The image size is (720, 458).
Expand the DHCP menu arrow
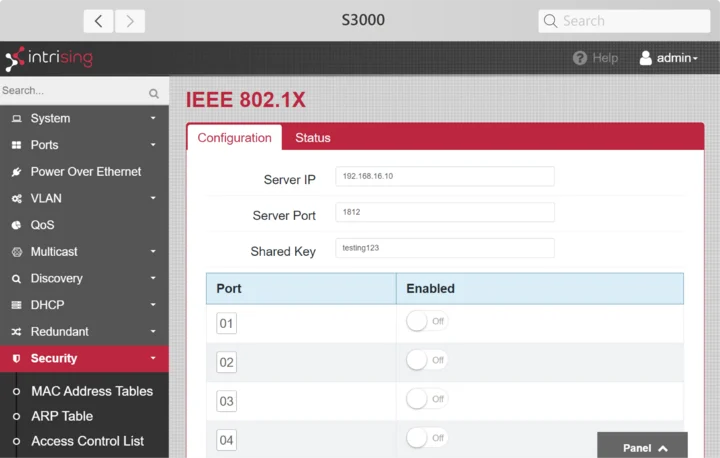tap(153, 305)
